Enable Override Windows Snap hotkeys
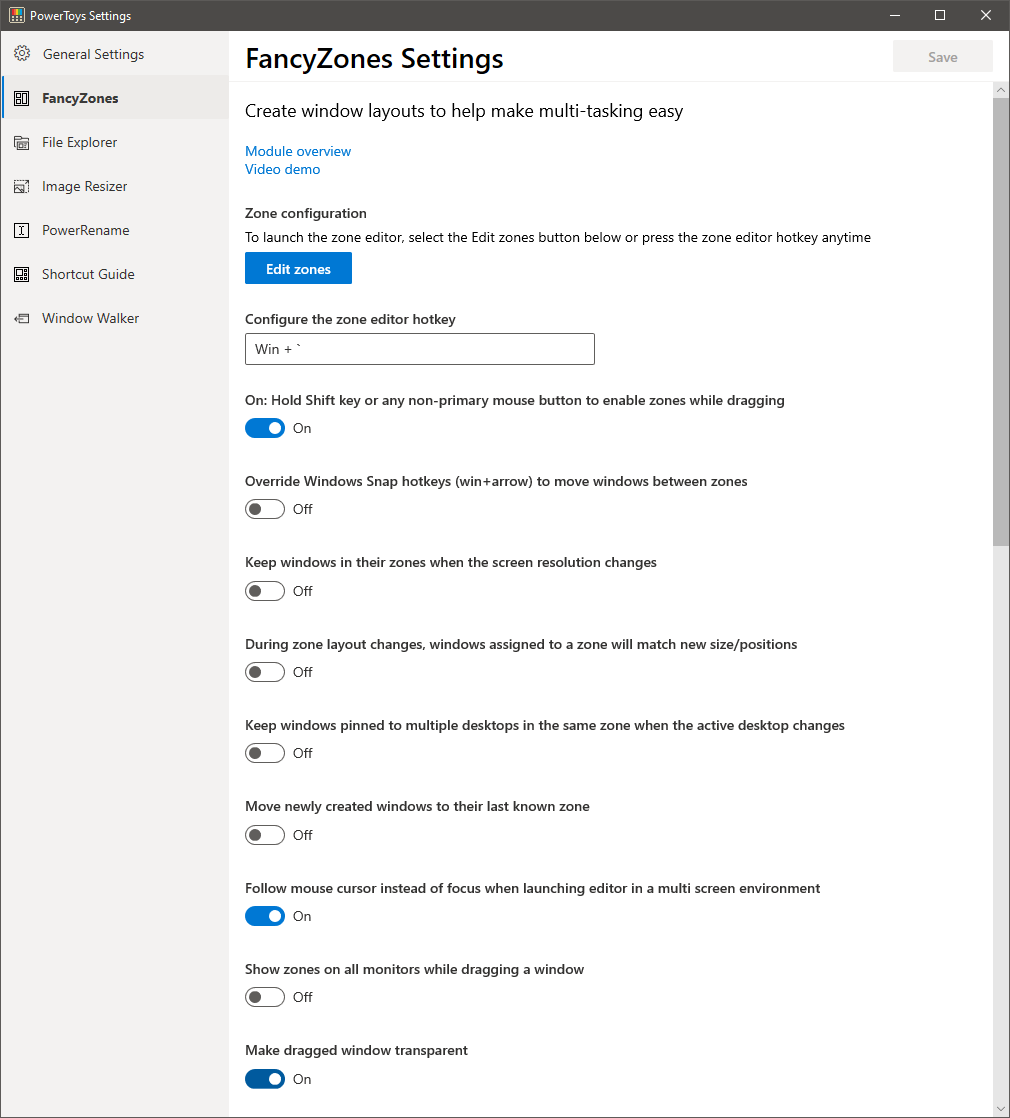The image size is (1010, 1118). click(x=264, y=508)
